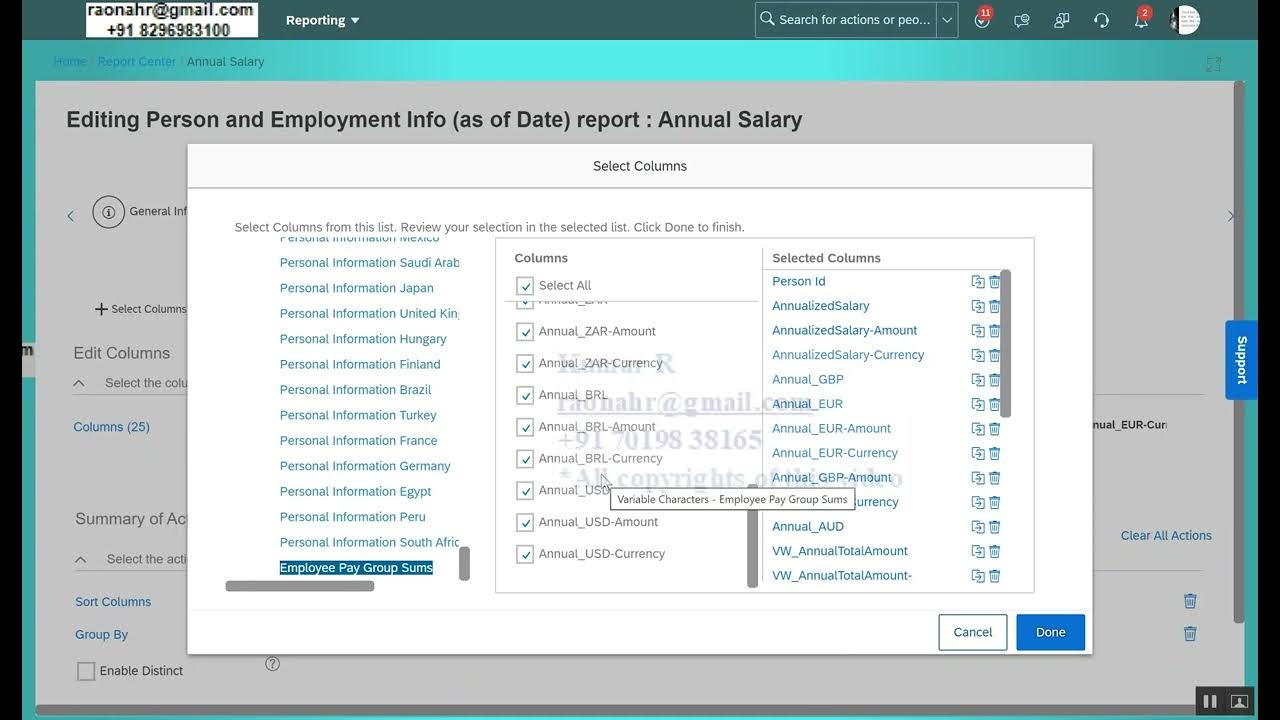Screen dimensions: 1280x720
Task: Delete Sort Columns action via trash icon
Action: [1190, 601]
